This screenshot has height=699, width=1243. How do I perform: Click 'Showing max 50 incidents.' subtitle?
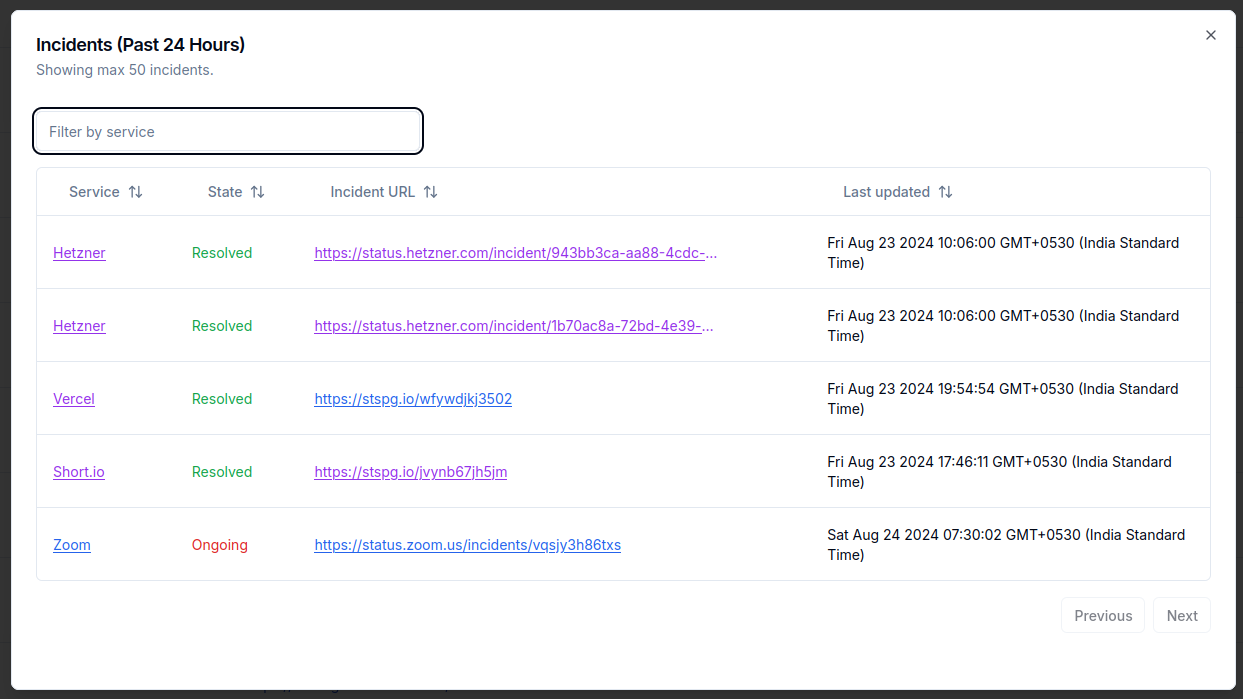coord(125,70)
